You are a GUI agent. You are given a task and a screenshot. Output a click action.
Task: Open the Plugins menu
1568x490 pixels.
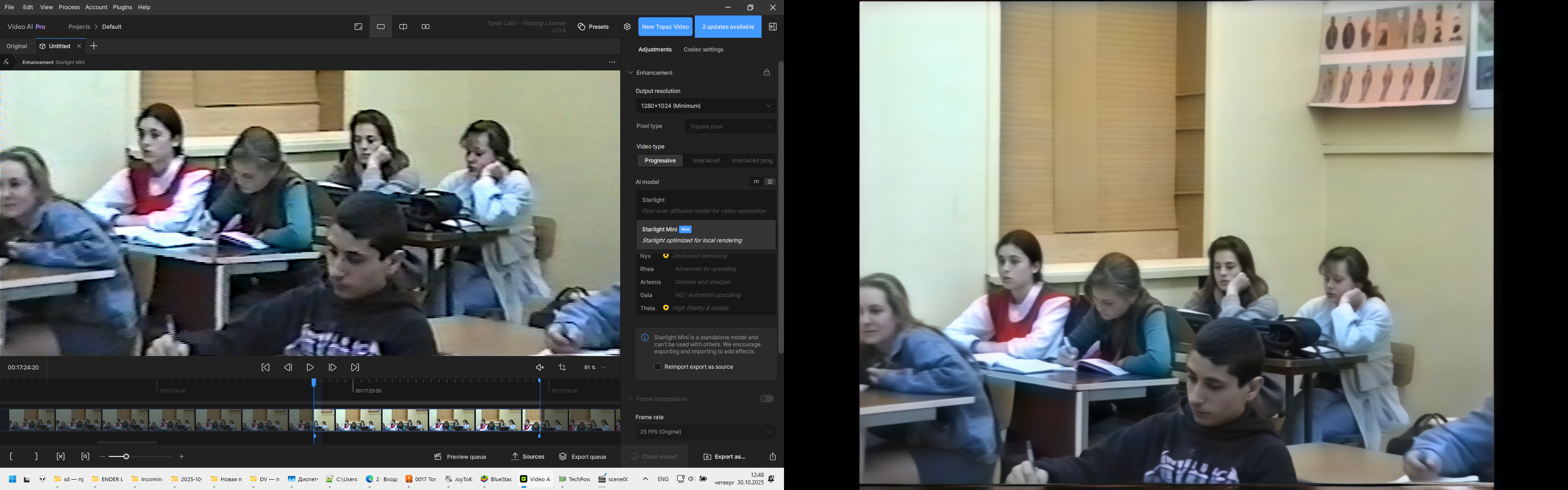tap(122, 7)
